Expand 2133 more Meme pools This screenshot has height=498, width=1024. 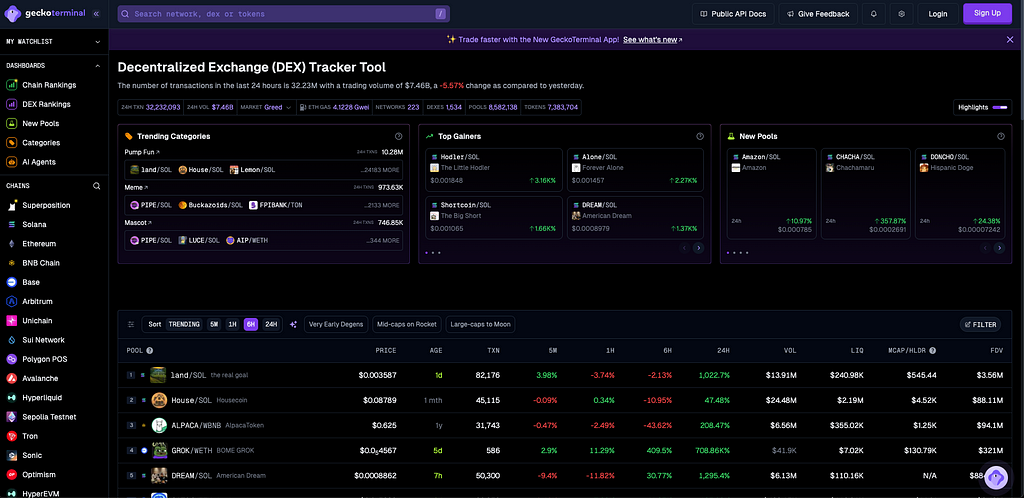click(x=382, y=205)
